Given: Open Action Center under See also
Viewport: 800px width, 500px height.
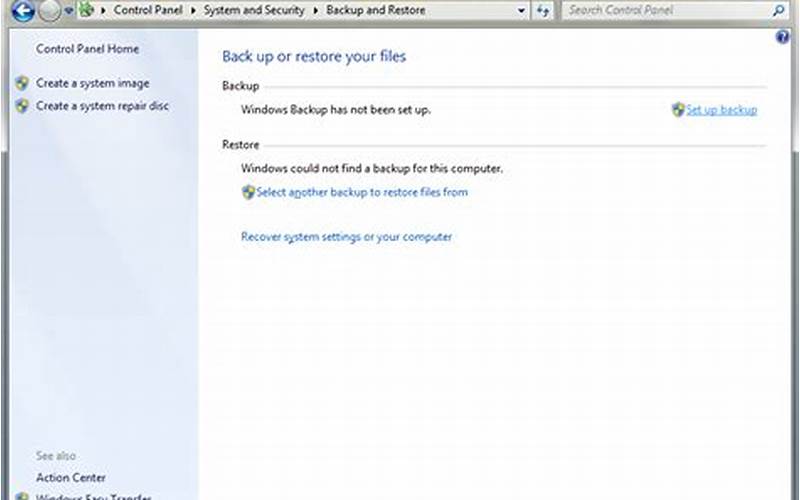Looking at the screenshot, I should pyautogui.click(x=71, y=478).
